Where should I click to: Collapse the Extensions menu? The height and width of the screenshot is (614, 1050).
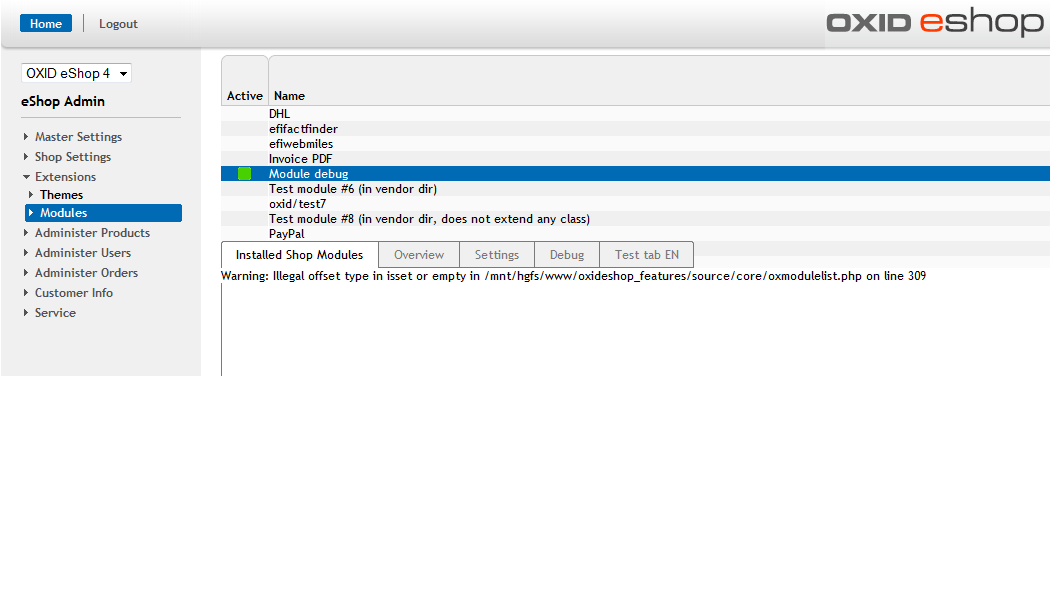click(65, 177)
